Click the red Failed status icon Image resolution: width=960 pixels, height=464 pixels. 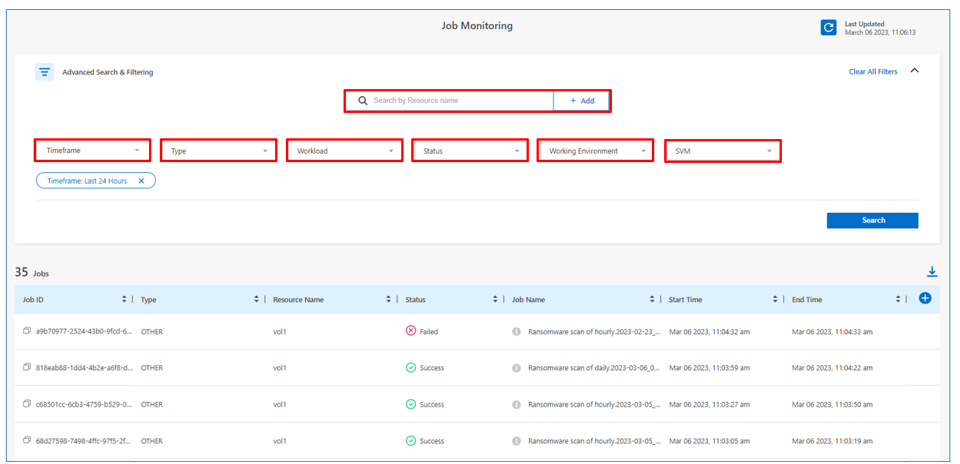[x=411, y=332]
